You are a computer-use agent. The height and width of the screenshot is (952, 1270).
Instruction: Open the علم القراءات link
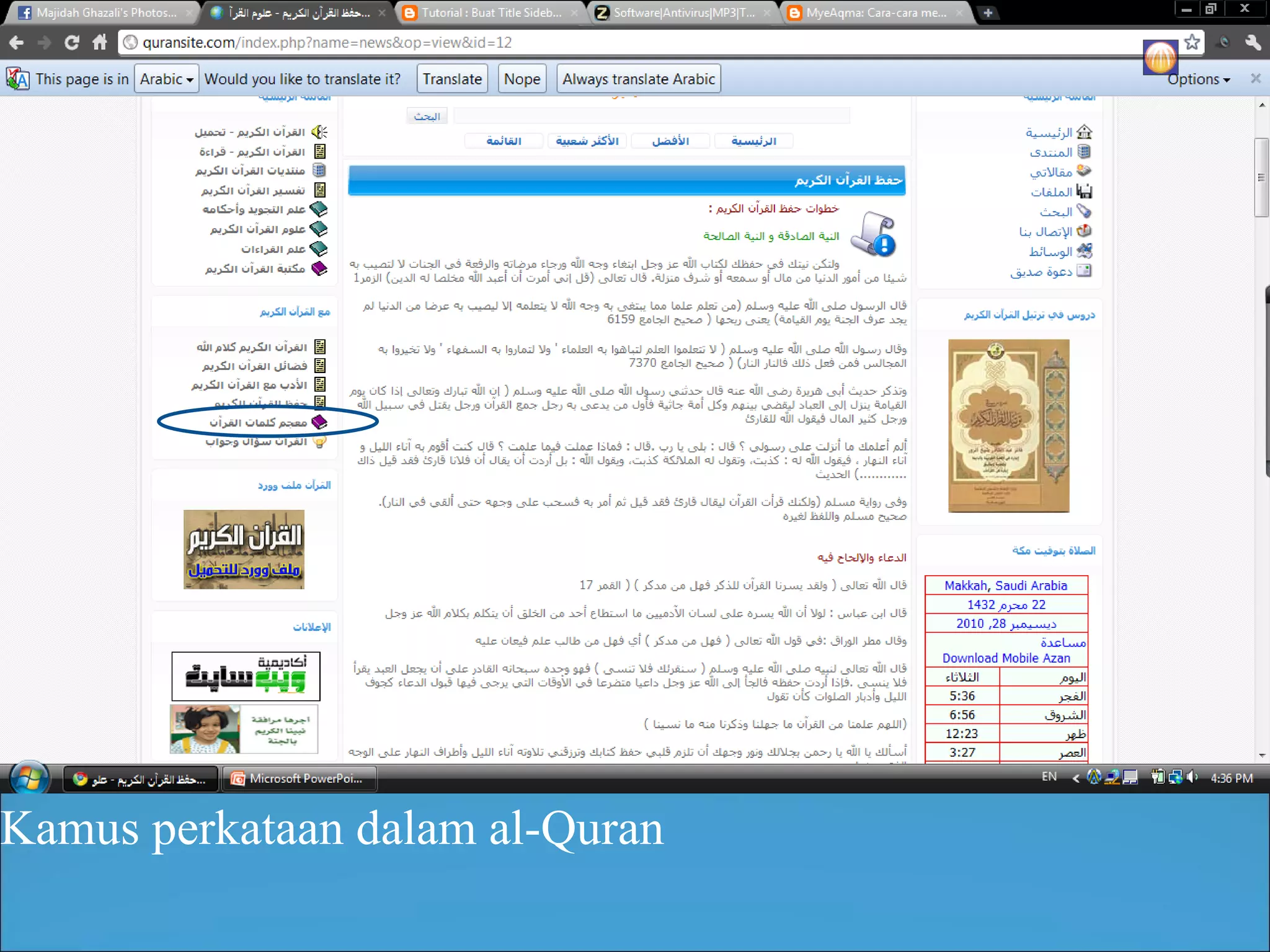(x=273, y=249)
